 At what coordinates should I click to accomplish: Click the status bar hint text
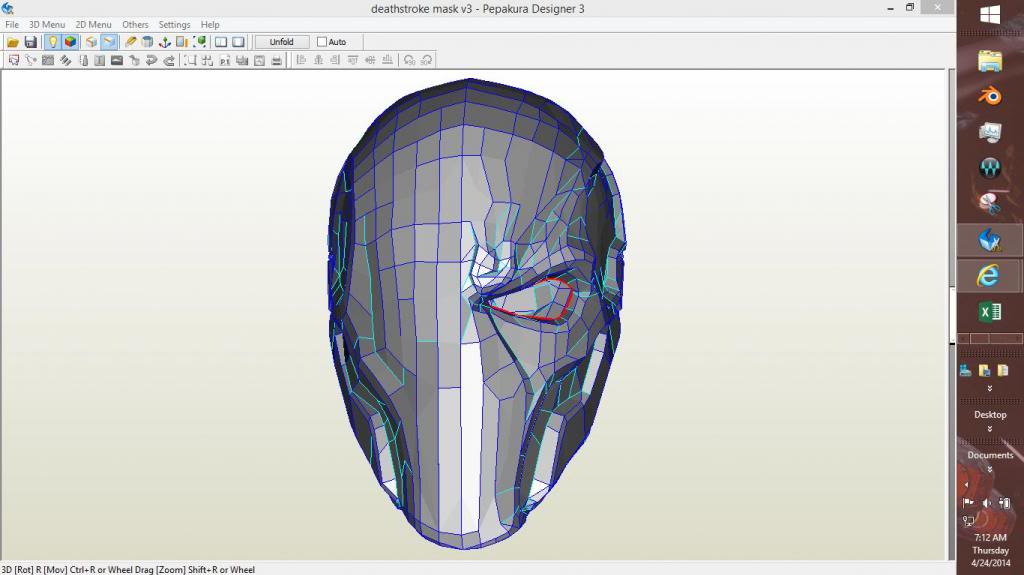tap(128, 570)
